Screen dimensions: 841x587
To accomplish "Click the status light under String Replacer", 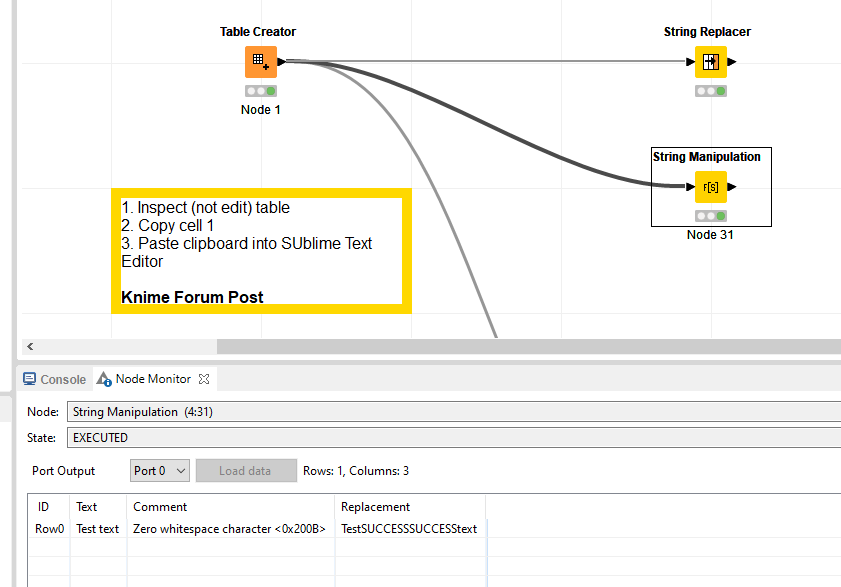I will point(710,90).
